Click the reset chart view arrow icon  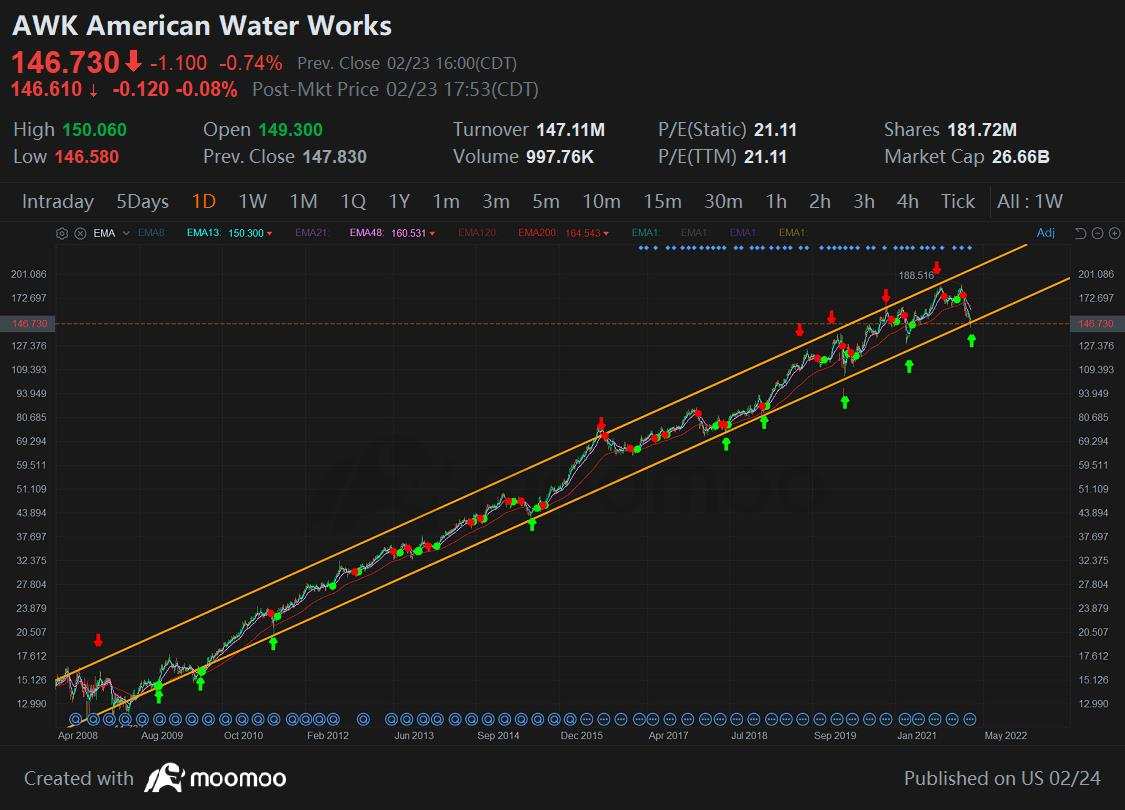point(1081,233)
